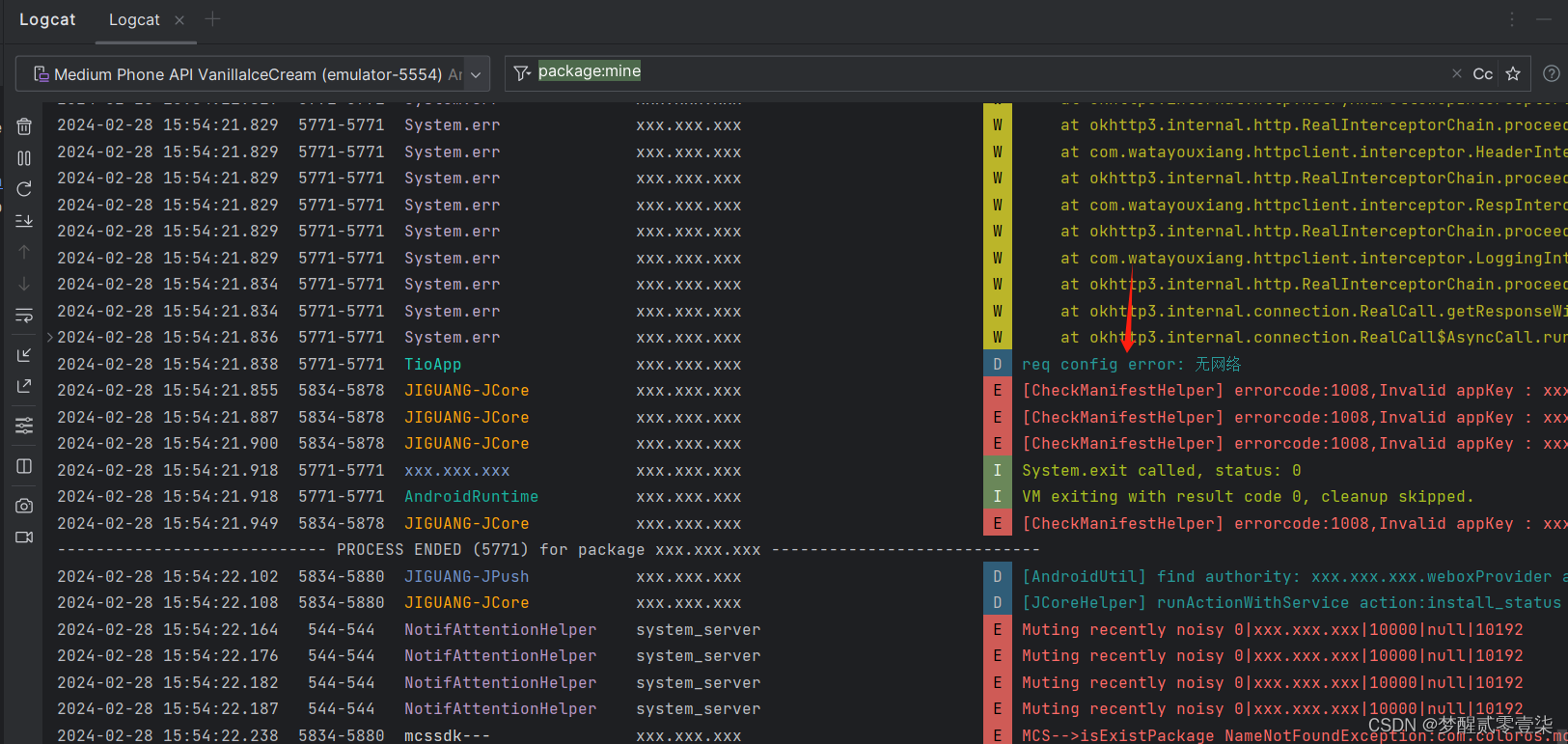Click the AndroidRuntime tag
The width and height of the screenshot is (1568, 744).
point(471,496)
